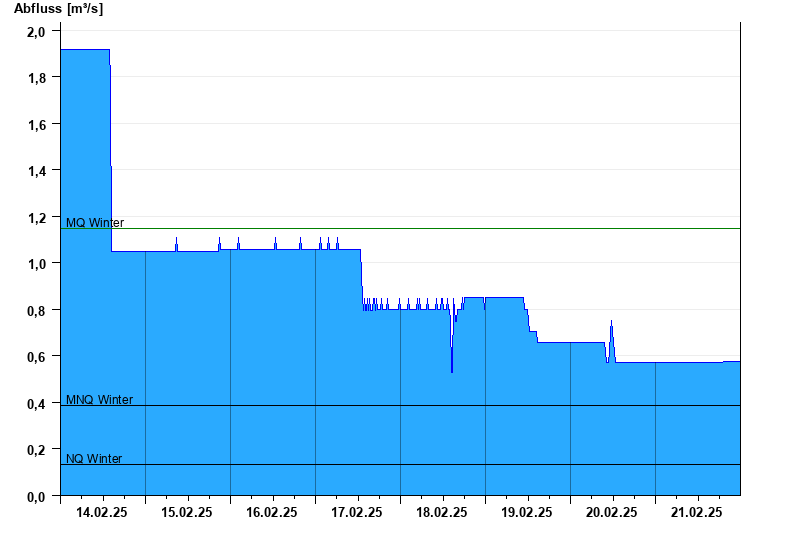Click the 21.02.25 date label
Screen dimensions: 800x550
pyautogui.click(x=696, y=512)
